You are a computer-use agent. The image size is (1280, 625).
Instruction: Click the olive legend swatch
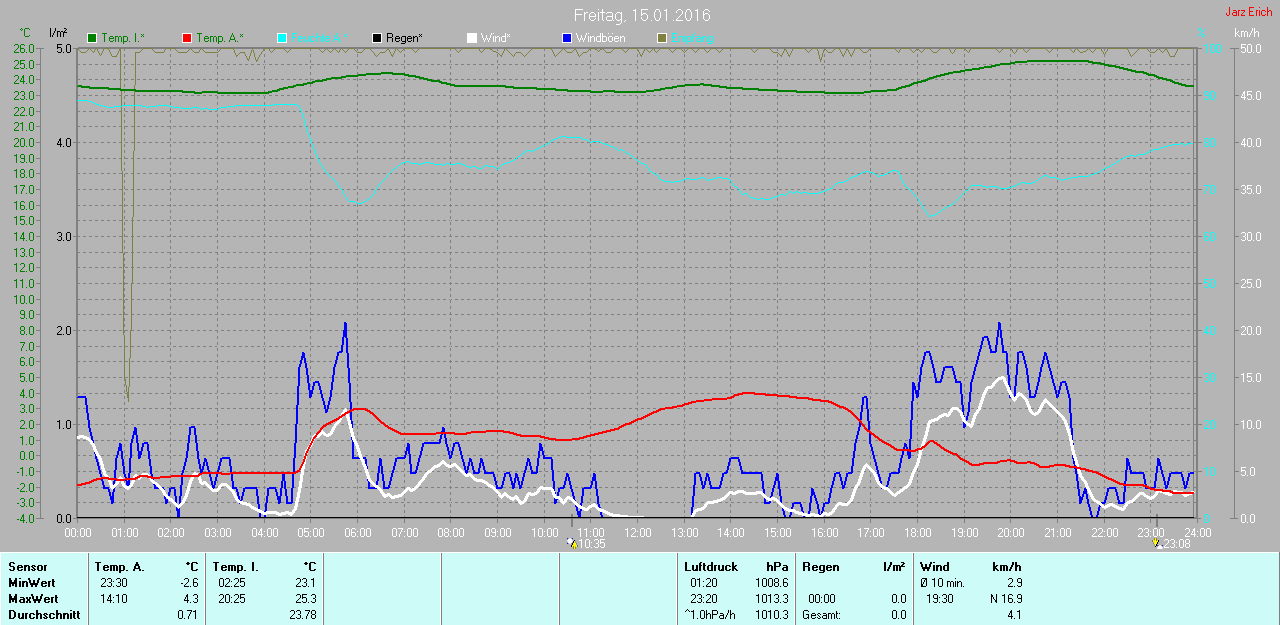click(661, 38)
